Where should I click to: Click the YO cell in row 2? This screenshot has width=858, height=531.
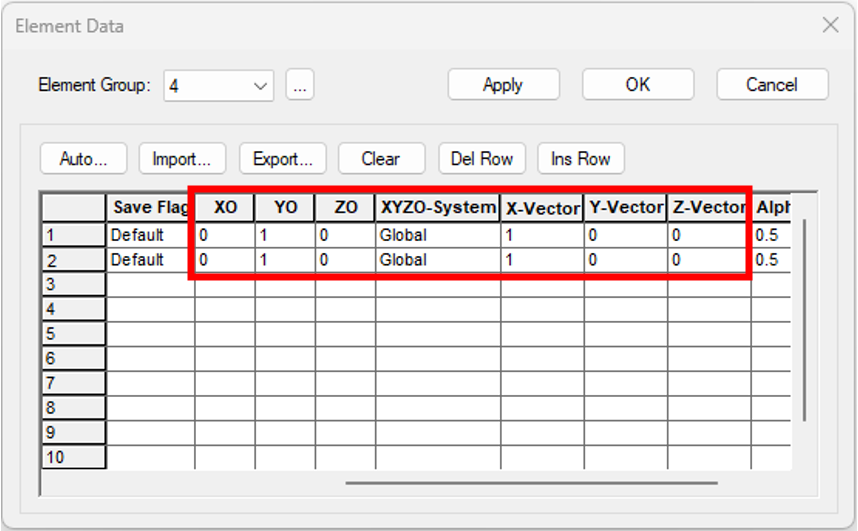point(285,260)
